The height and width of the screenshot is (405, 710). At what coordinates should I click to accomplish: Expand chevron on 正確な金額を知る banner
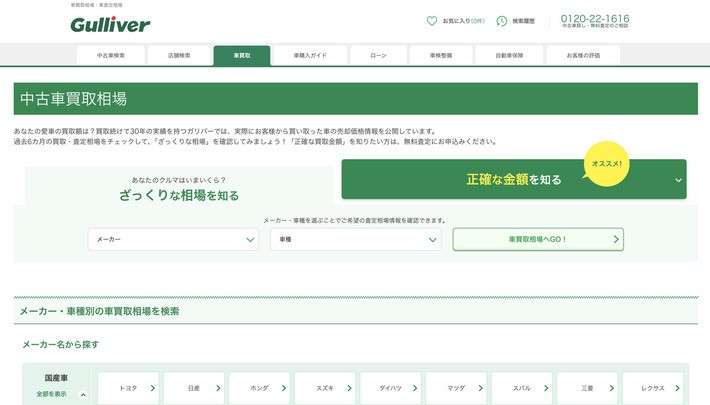[x=678, y=180]
